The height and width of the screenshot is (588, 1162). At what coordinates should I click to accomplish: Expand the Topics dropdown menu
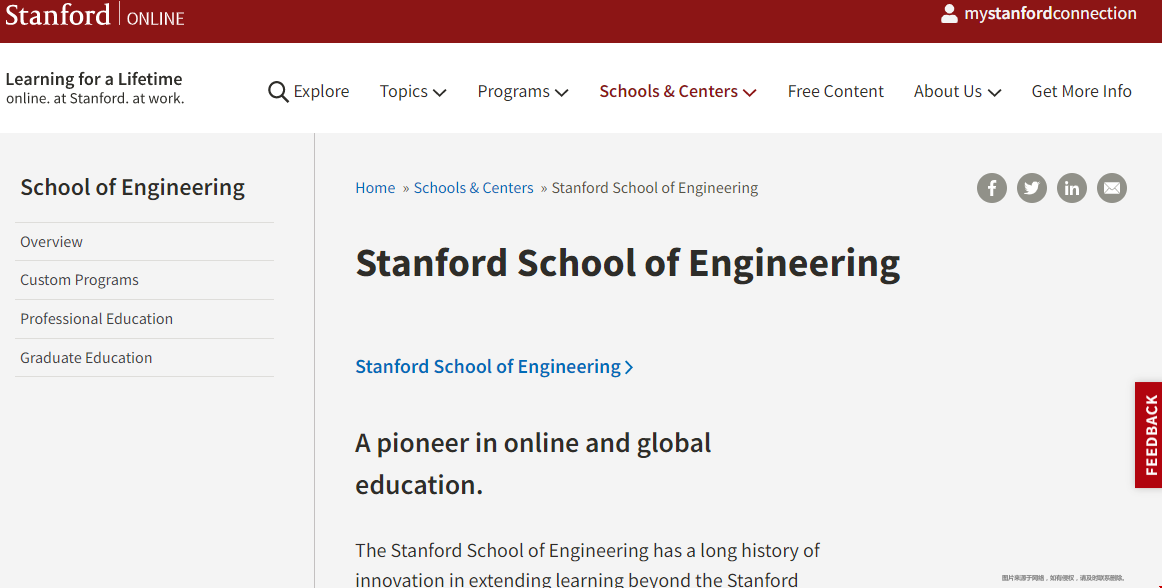(413, 91)
